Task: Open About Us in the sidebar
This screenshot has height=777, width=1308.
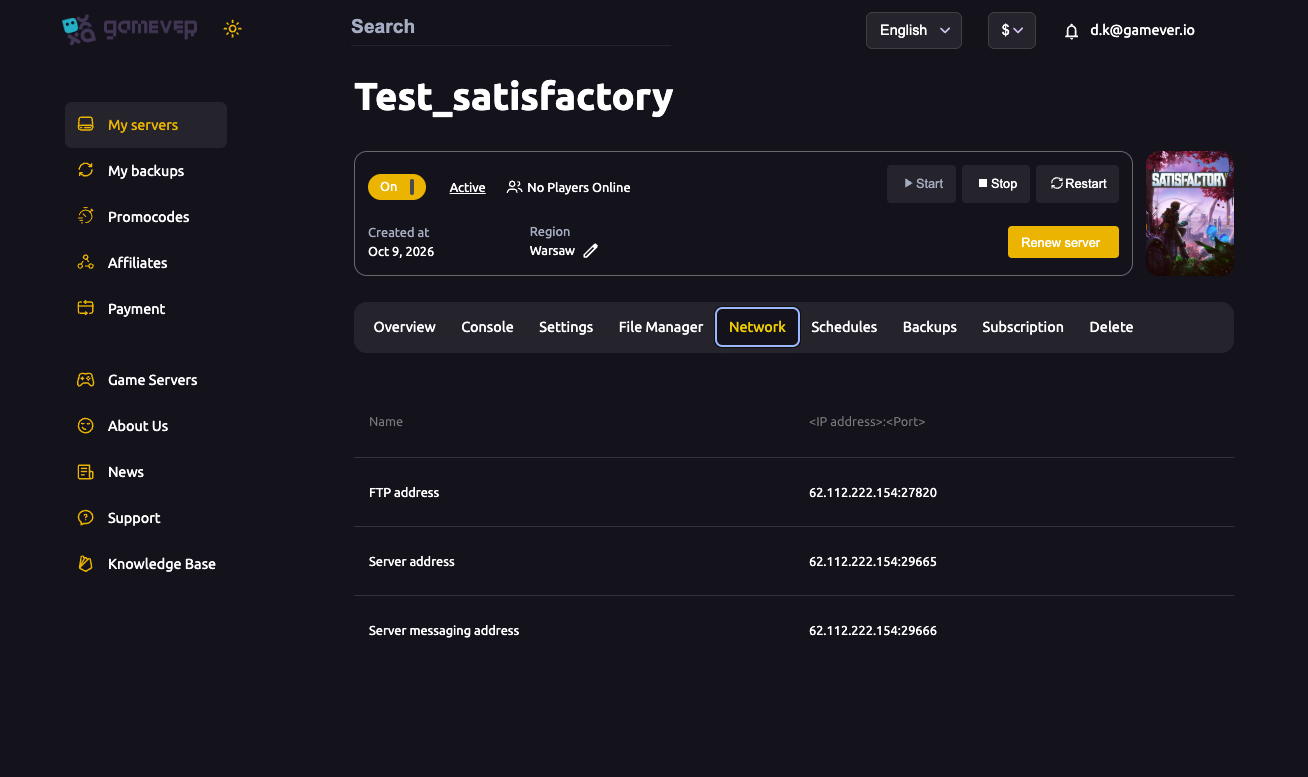Action: [146, 426]
